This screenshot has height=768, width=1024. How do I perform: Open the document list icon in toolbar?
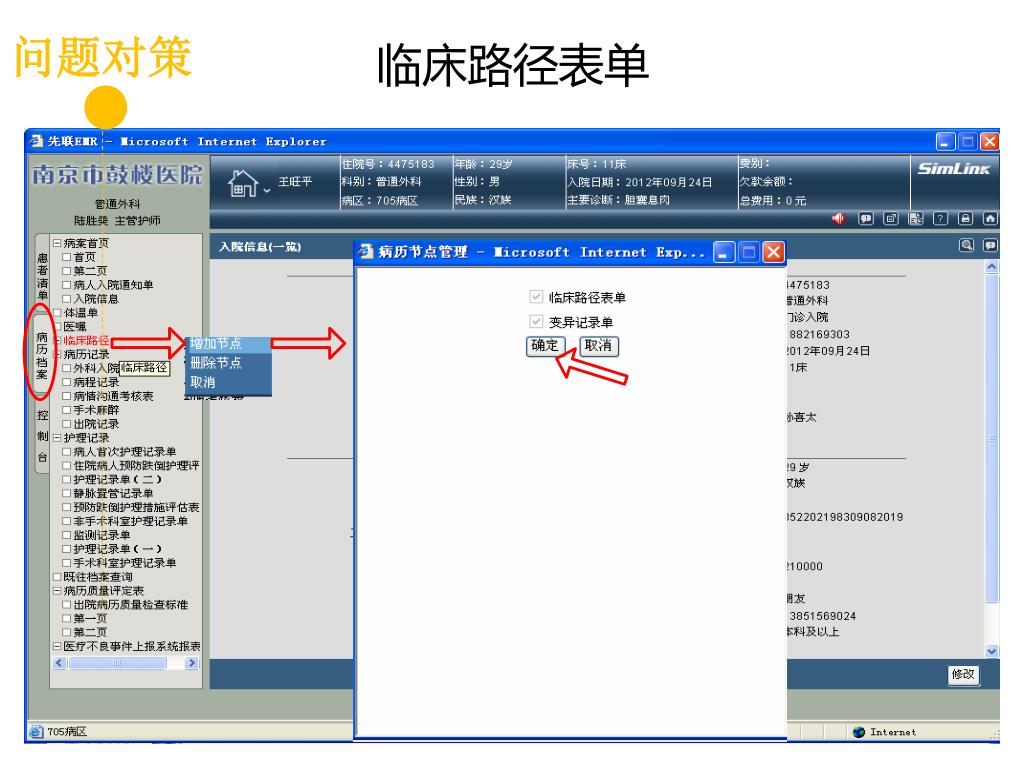916,218
